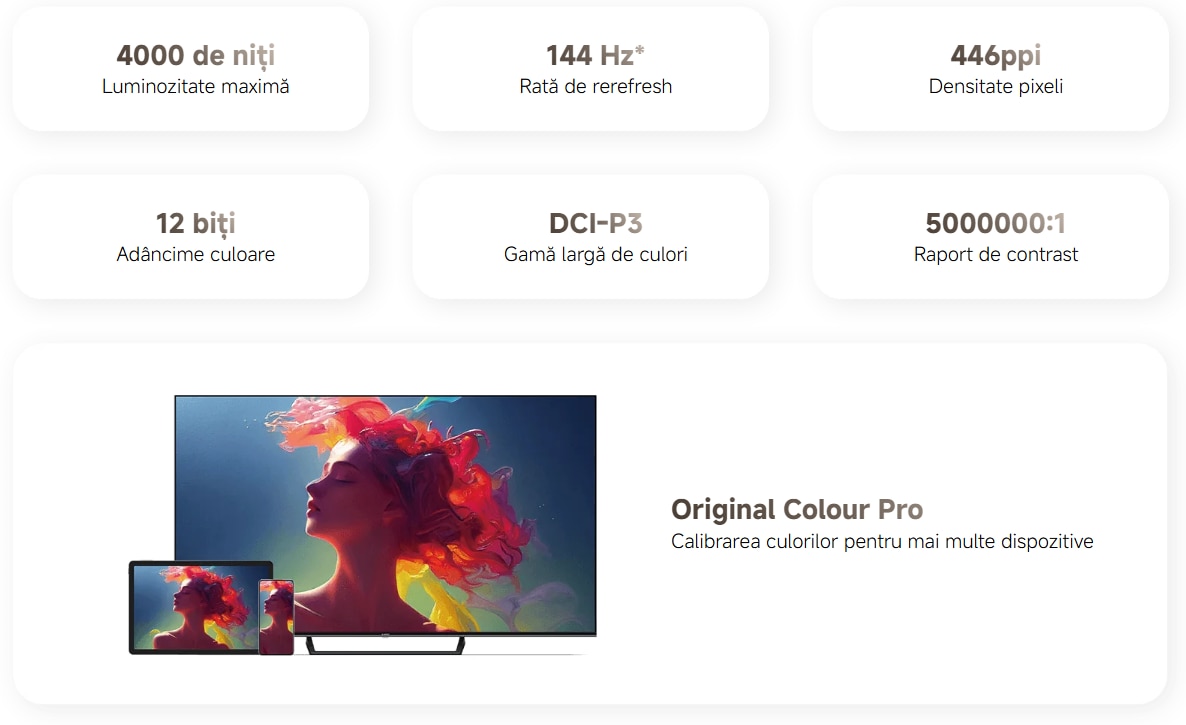The width and height of the screenshot is (1186, 725).
Task: Click the Rată de rerefresh label
Action: point(595,86)
